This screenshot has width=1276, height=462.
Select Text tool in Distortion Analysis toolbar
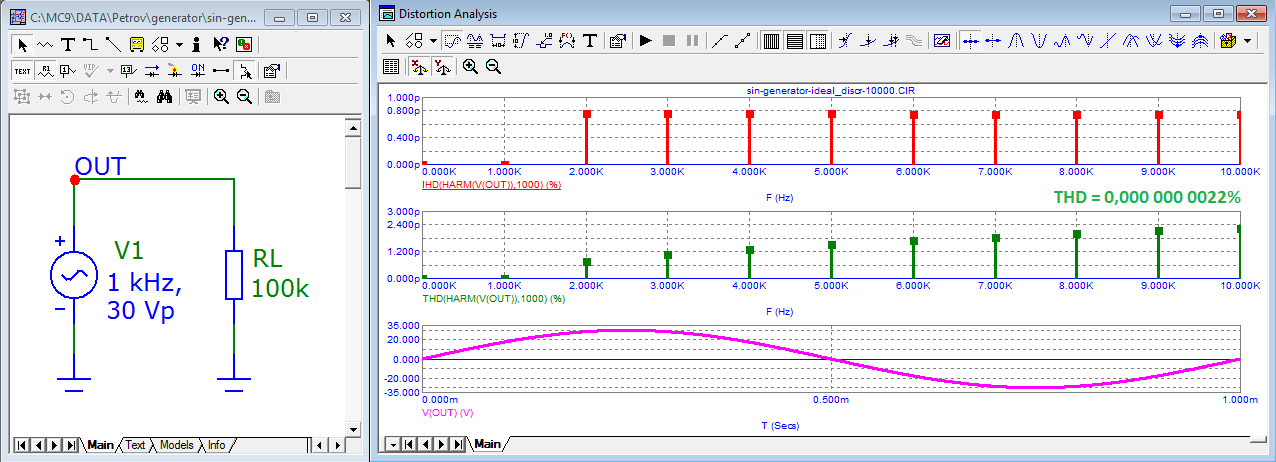590,41
